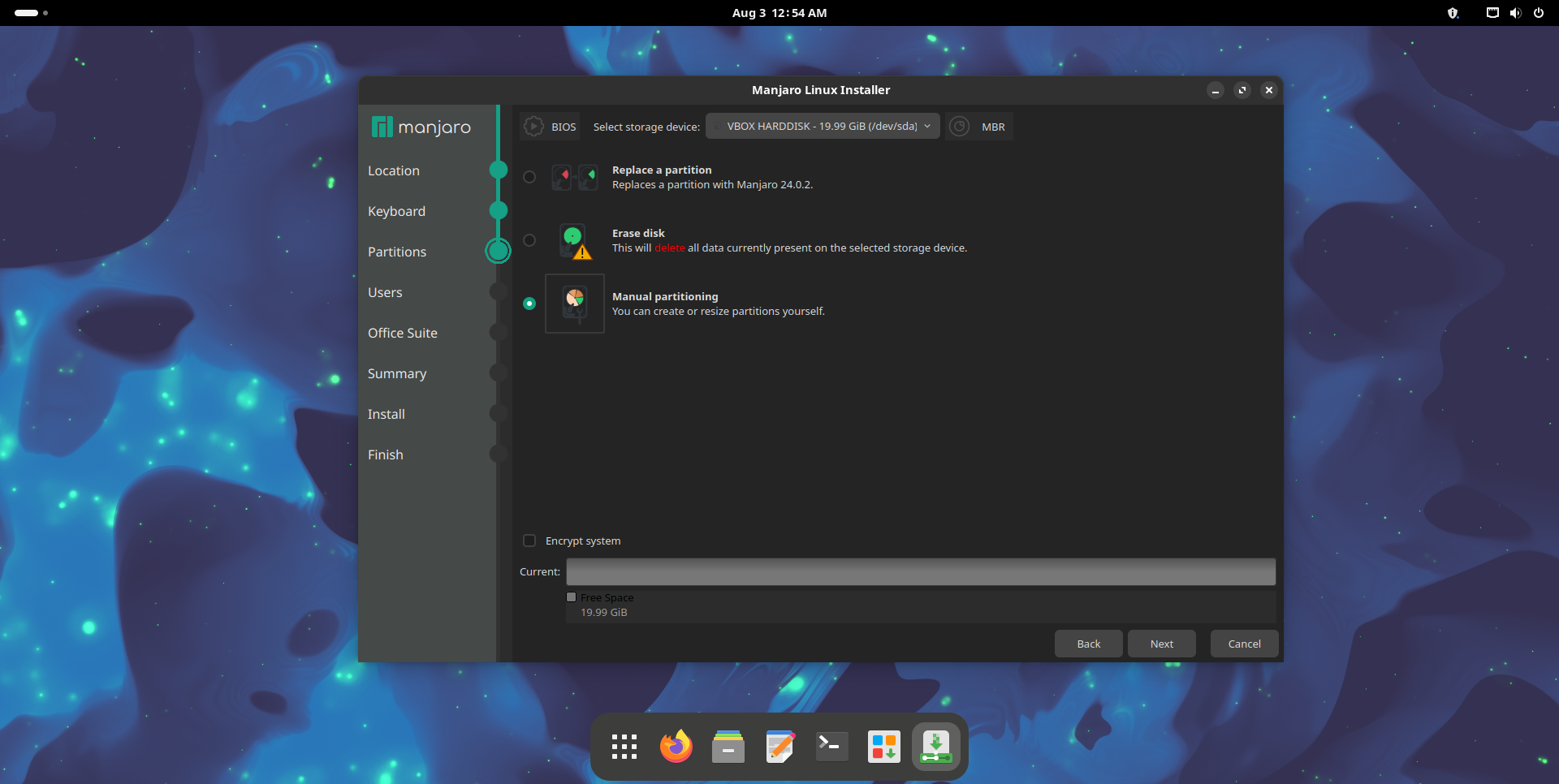This screenshot has height=784, width=1559.
Task: Launch the terminal from the dock
Action: tap(832, 747)
